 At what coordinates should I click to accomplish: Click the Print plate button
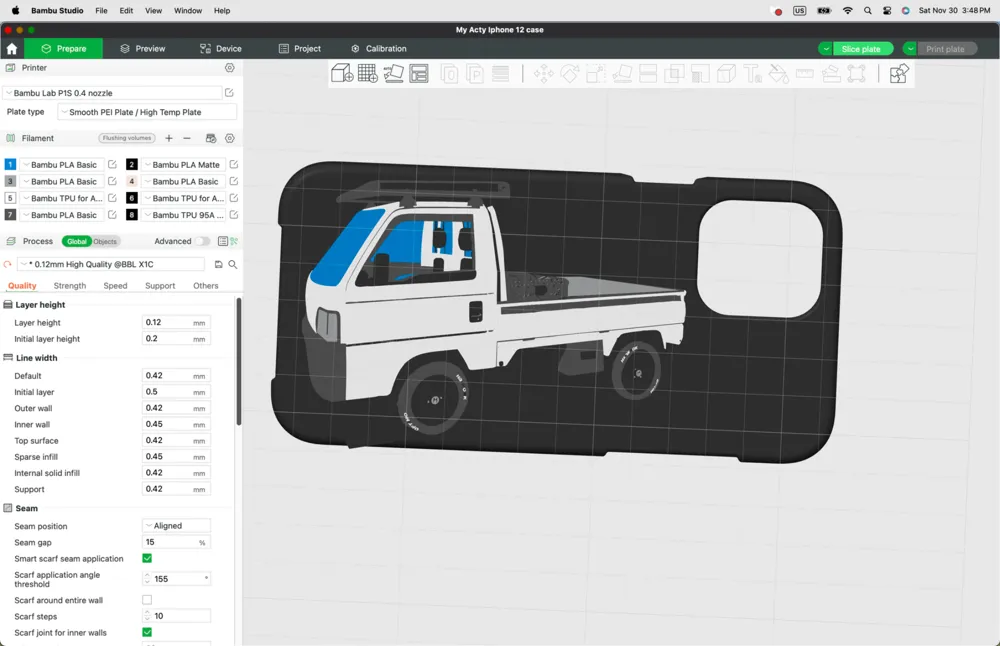945,49
